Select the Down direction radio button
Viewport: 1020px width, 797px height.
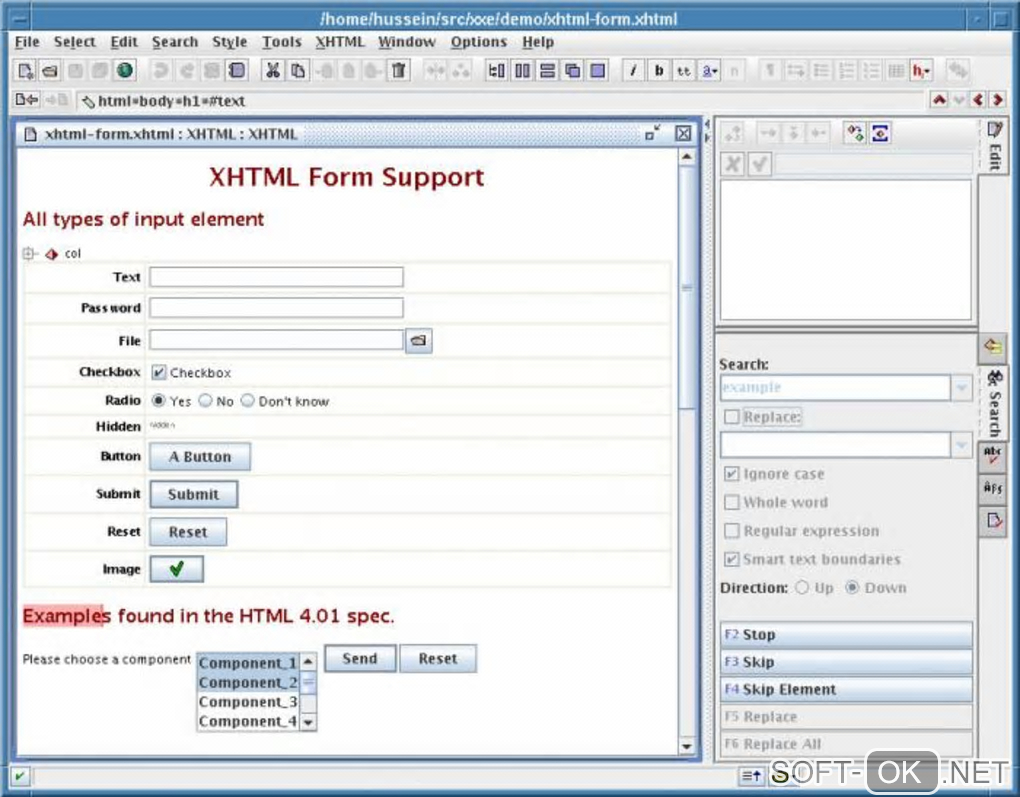pos(852,588)
